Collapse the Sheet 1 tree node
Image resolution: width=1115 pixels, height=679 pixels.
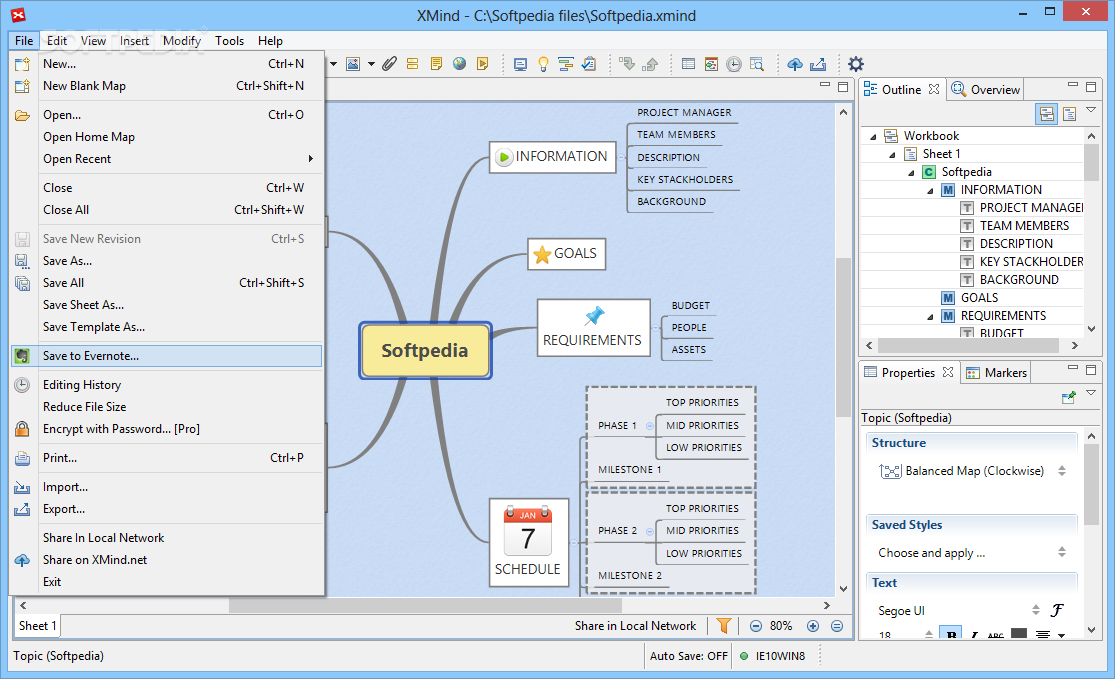tap(892, 154)
